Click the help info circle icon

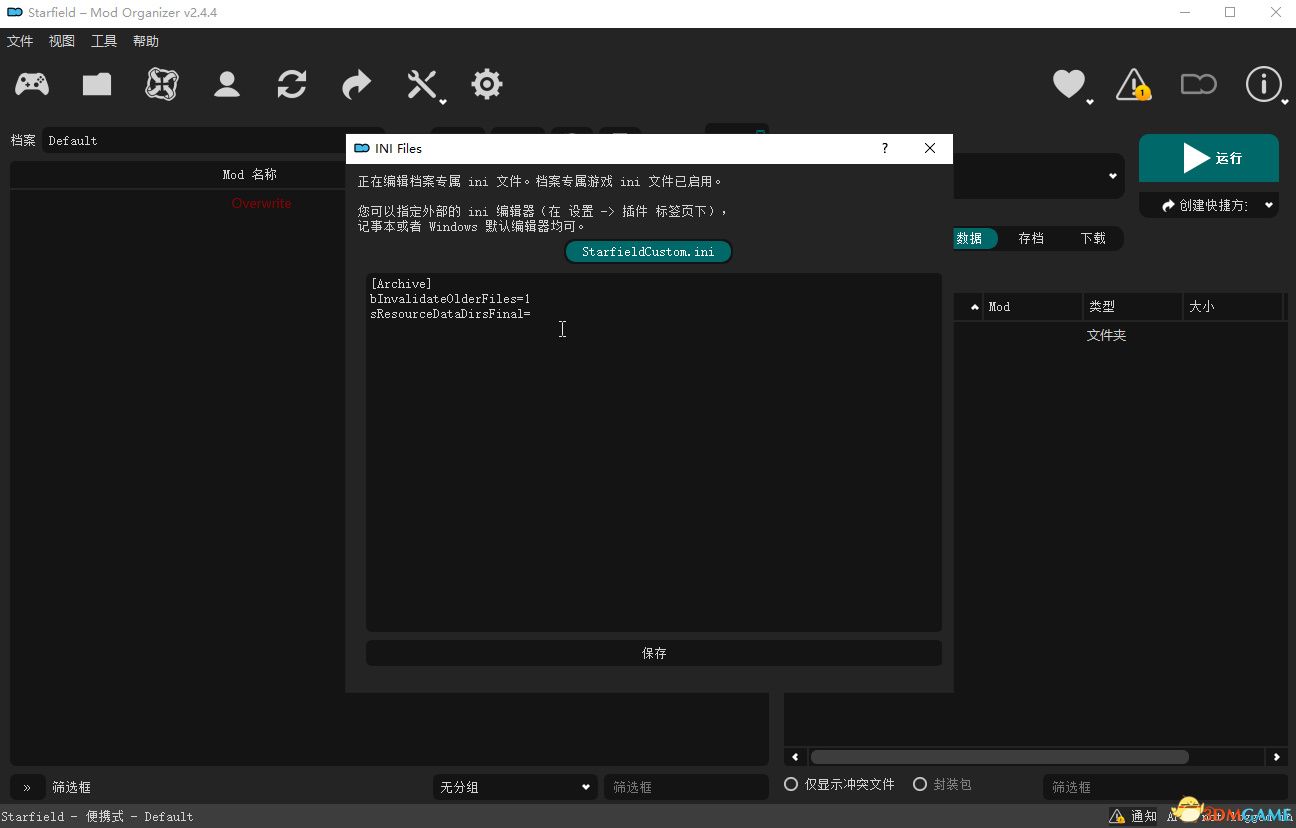tap(1263, 84)
